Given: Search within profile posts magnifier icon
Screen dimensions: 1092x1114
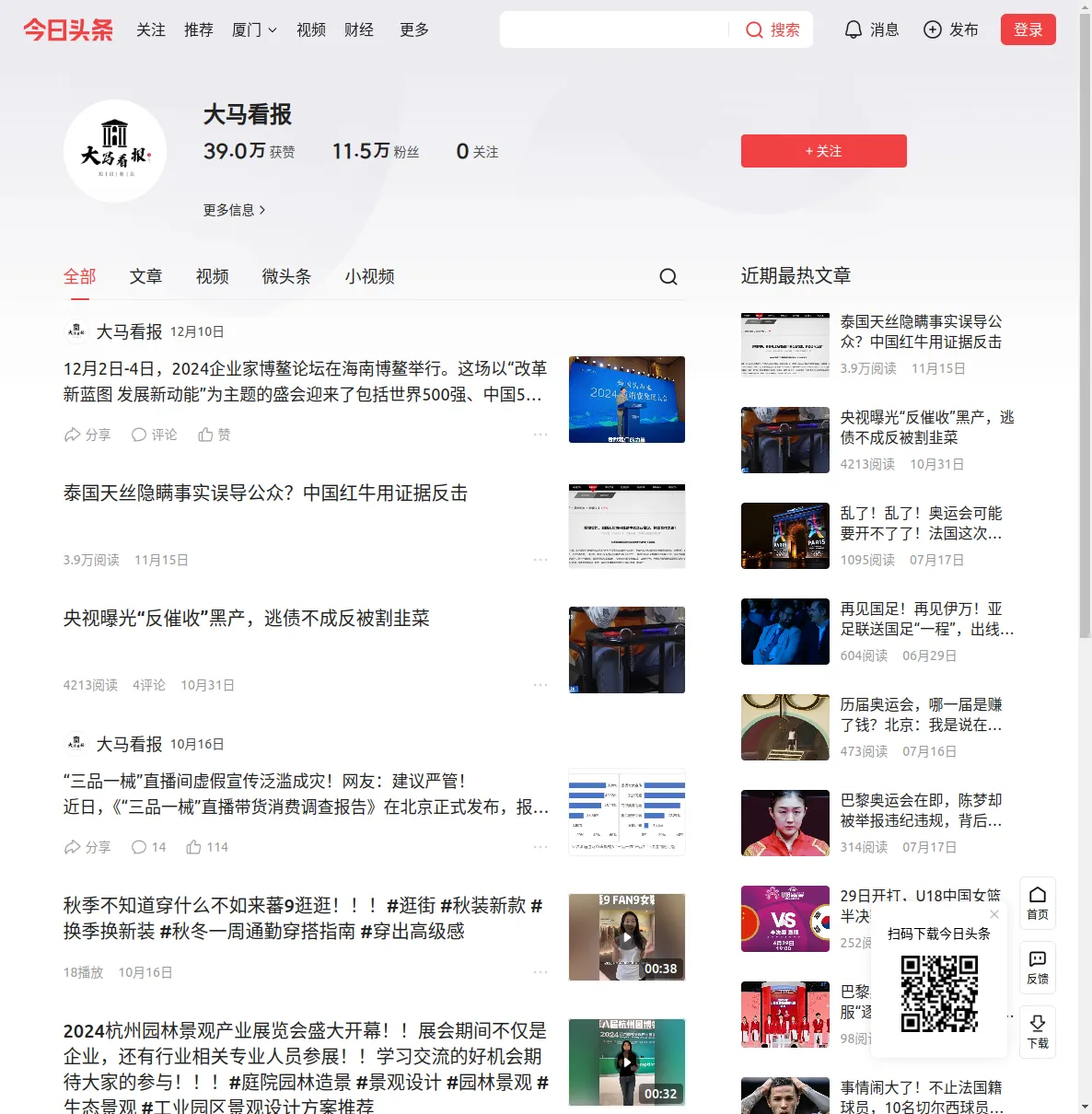Looking at the screenshot, I should (668, 276).
